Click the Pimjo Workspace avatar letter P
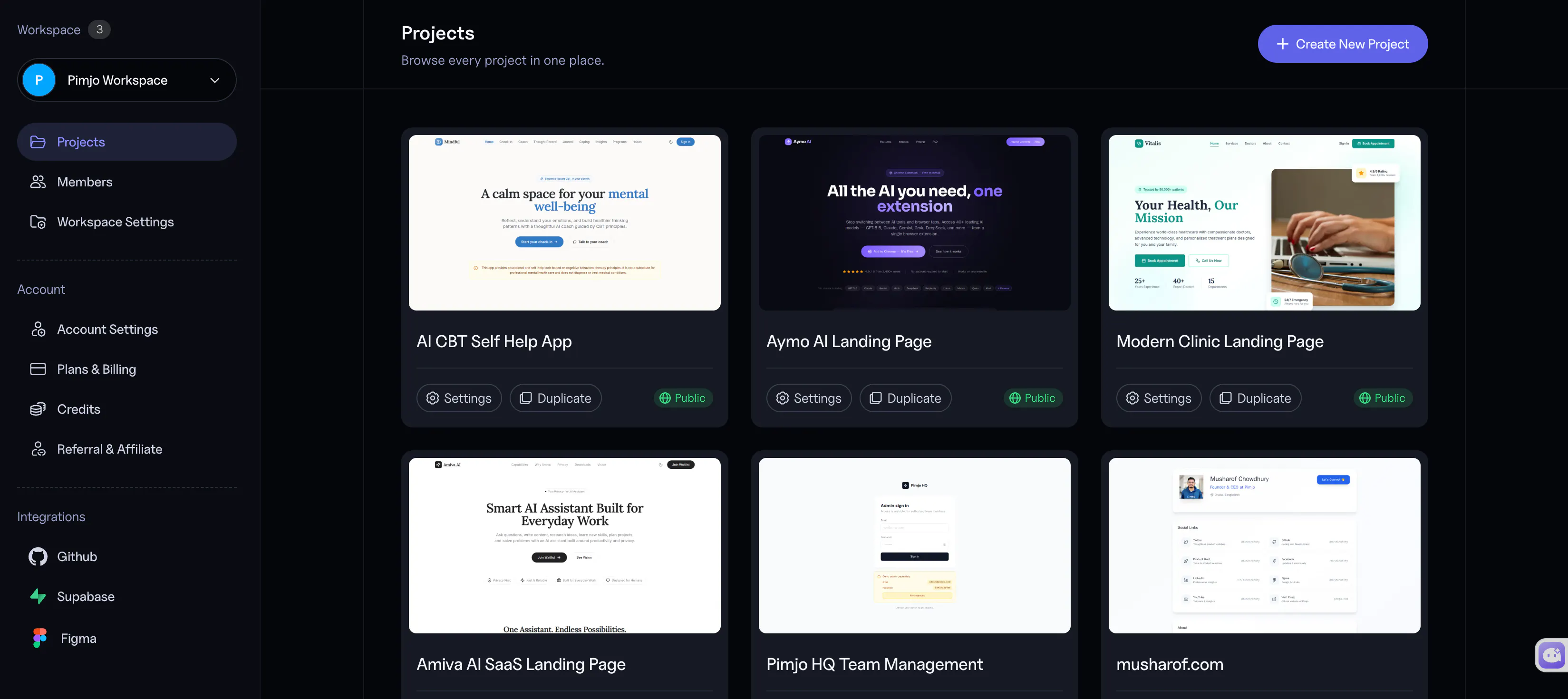Viewport: 1568px width, 699px height. coord(39,80)
